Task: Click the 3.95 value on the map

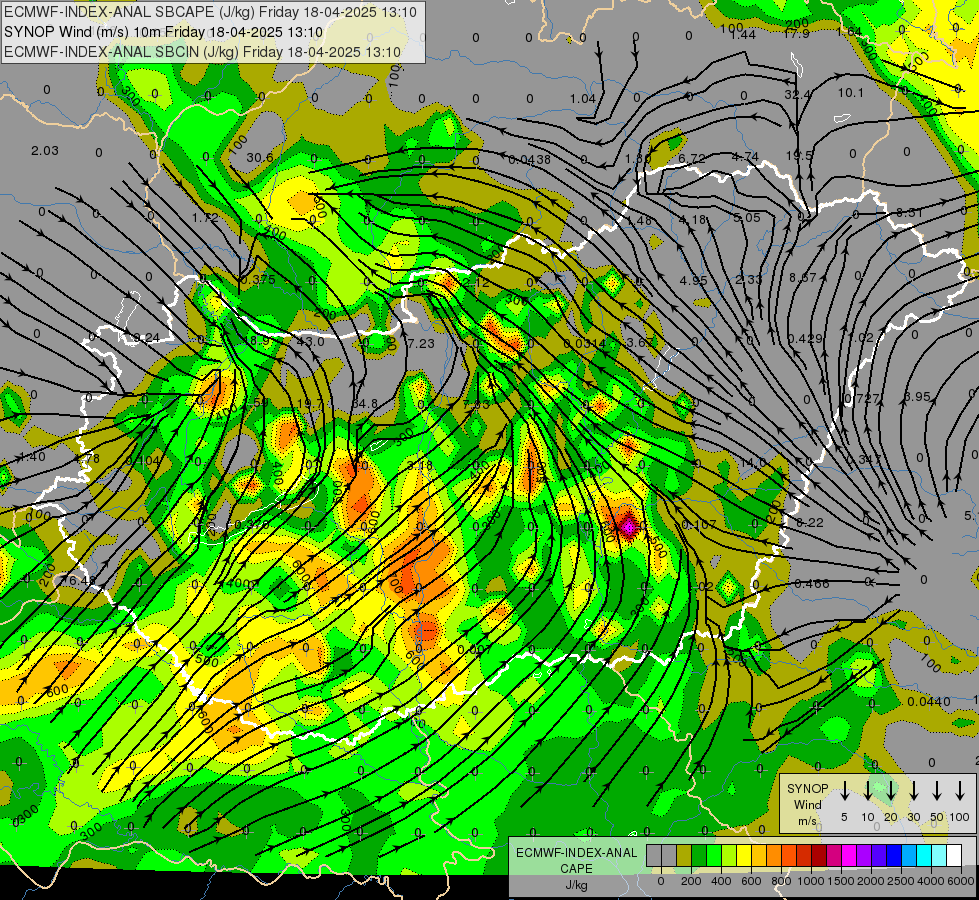Action: [917, 397]
